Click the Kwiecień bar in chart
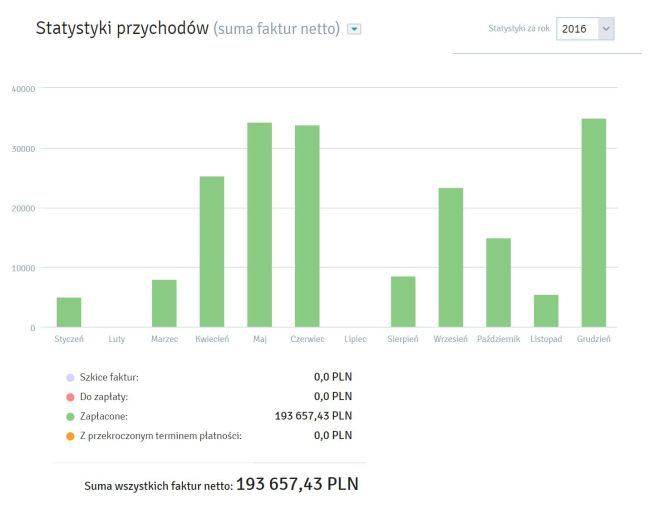The width and height of the screenshot is (655, 518). pyautogui.click(x=212, y=252)
